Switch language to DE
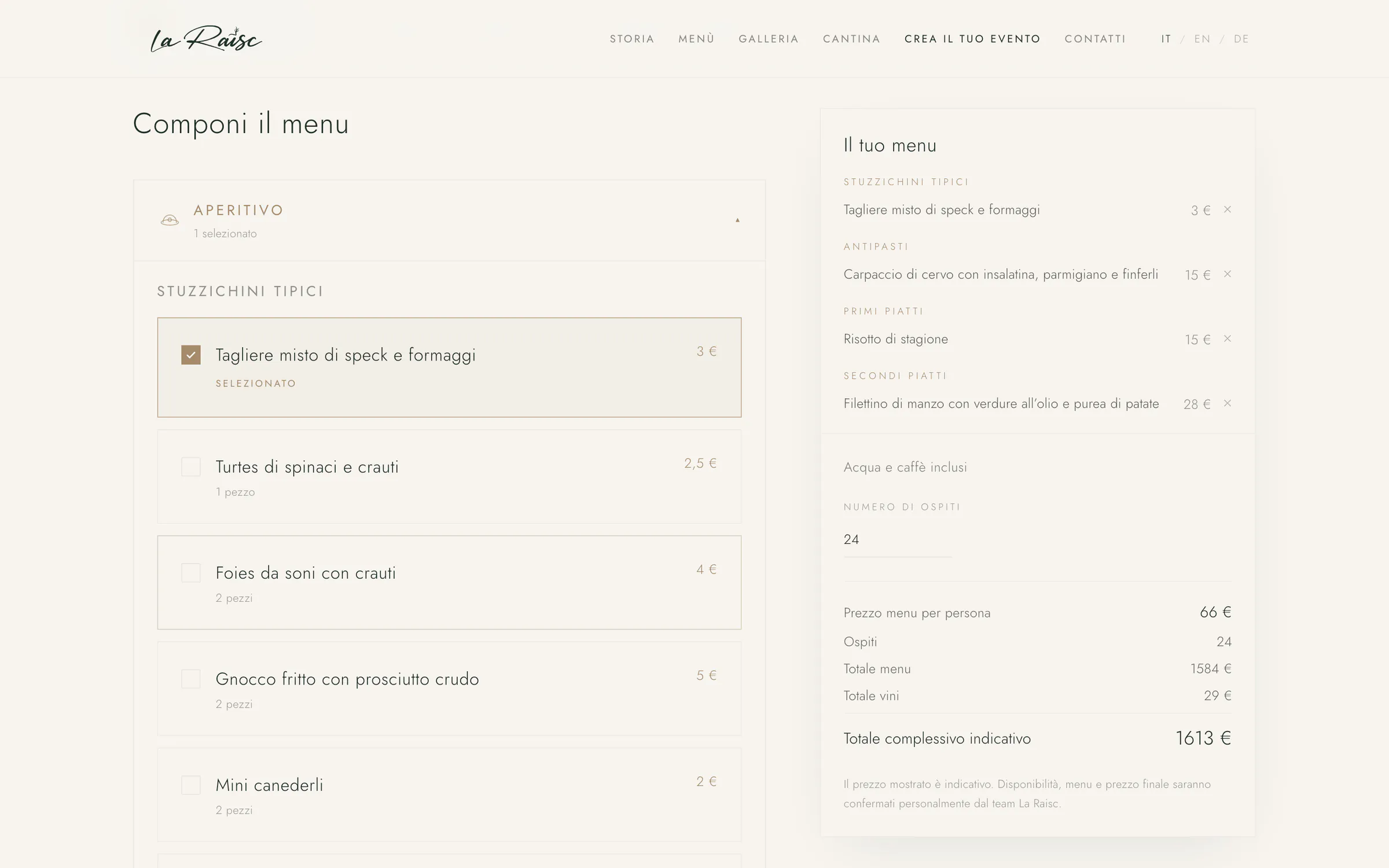 pos(1241,39)
